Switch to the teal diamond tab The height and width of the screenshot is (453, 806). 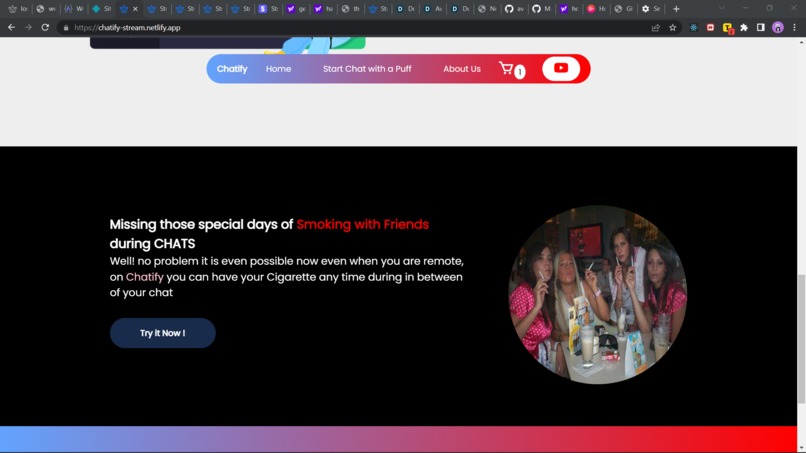point(101,9)
